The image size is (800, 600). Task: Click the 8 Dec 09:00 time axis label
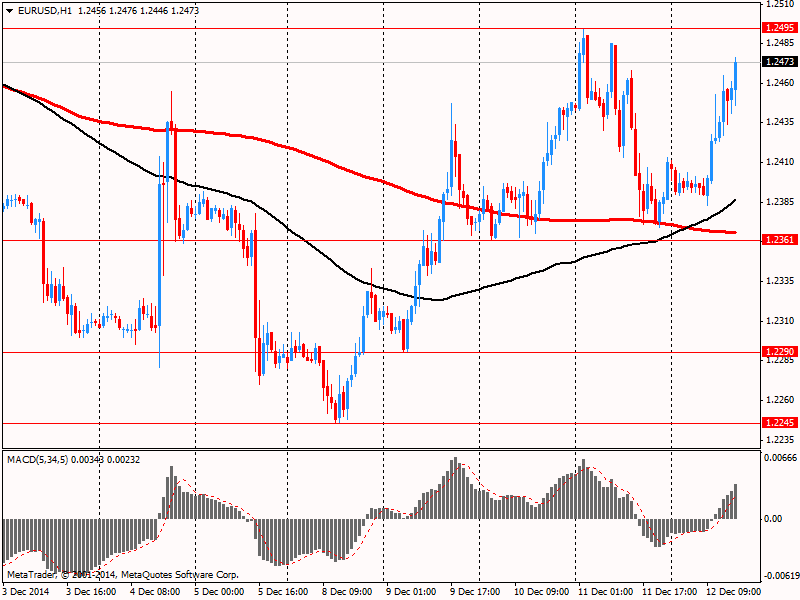click(x=347, y=591)
